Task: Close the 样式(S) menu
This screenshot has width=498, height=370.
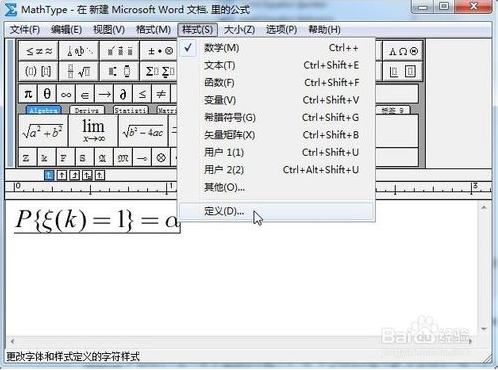Action: tap(198, 30)
